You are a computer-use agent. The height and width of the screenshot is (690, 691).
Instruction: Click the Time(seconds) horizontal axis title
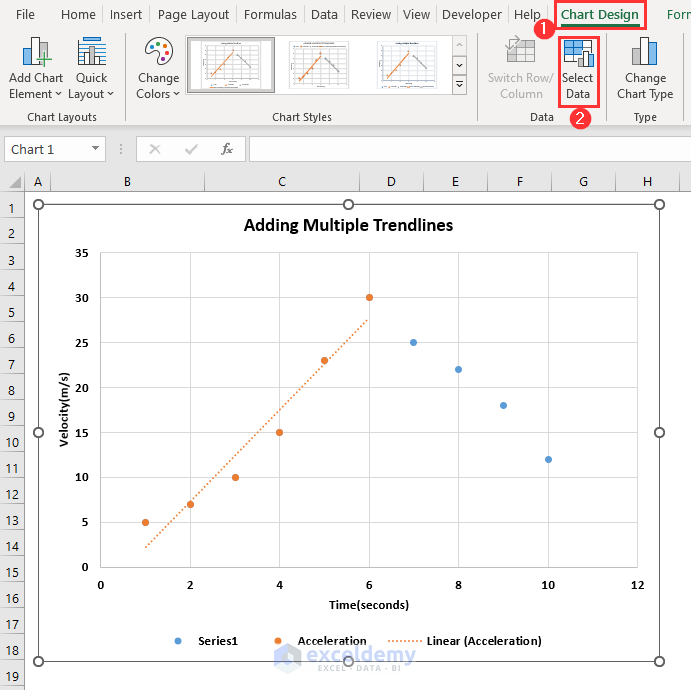[369, 605]
